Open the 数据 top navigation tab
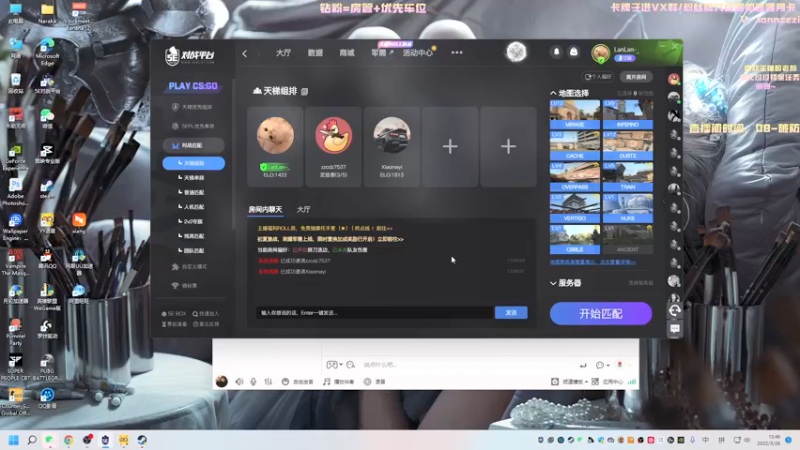This screenshot has width=800, height=450. pyautogui.click(x=315, y=53)
